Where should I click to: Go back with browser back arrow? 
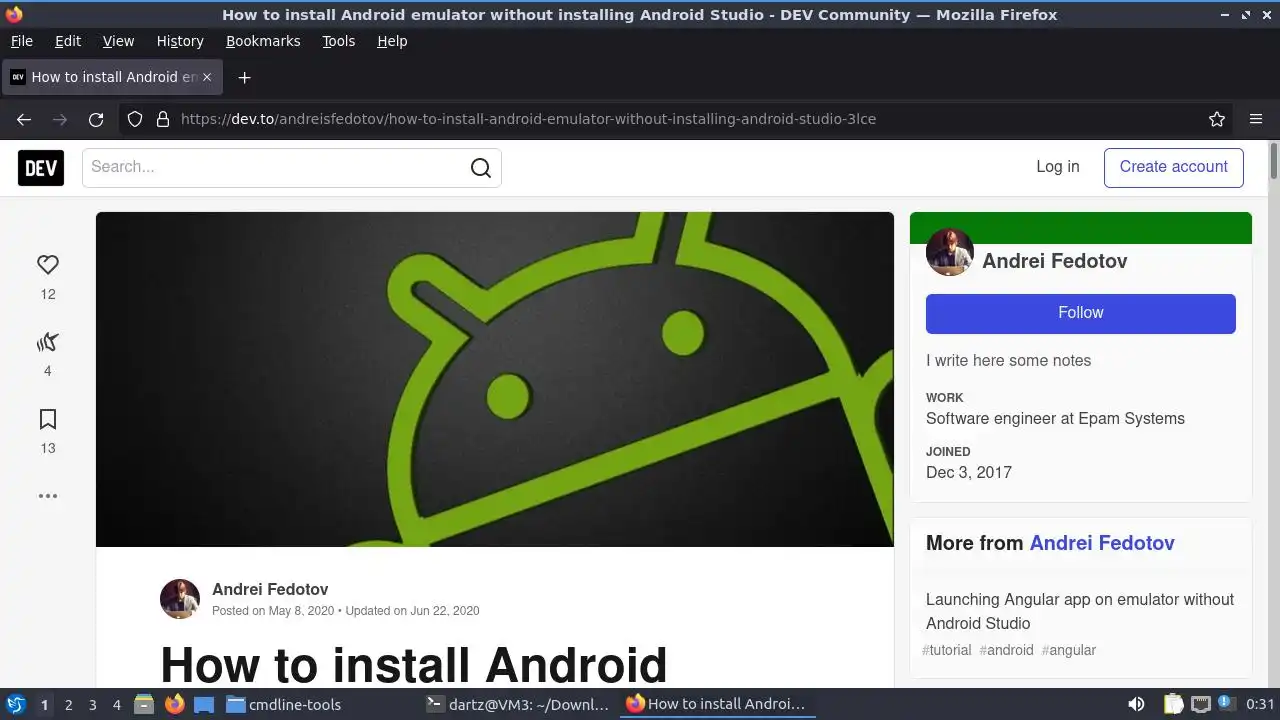click(24, 119)
